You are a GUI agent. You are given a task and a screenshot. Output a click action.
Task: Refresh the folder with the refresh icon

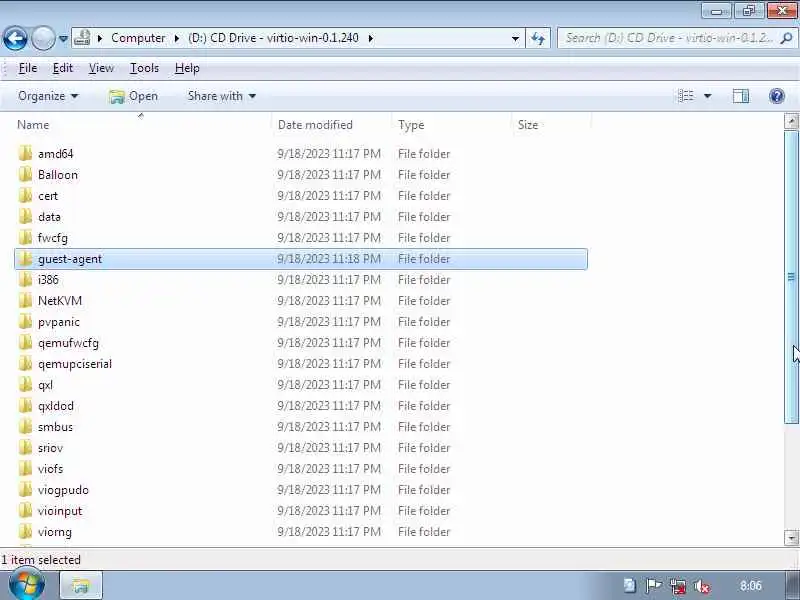pyautogui.click(x=538, y=38)
